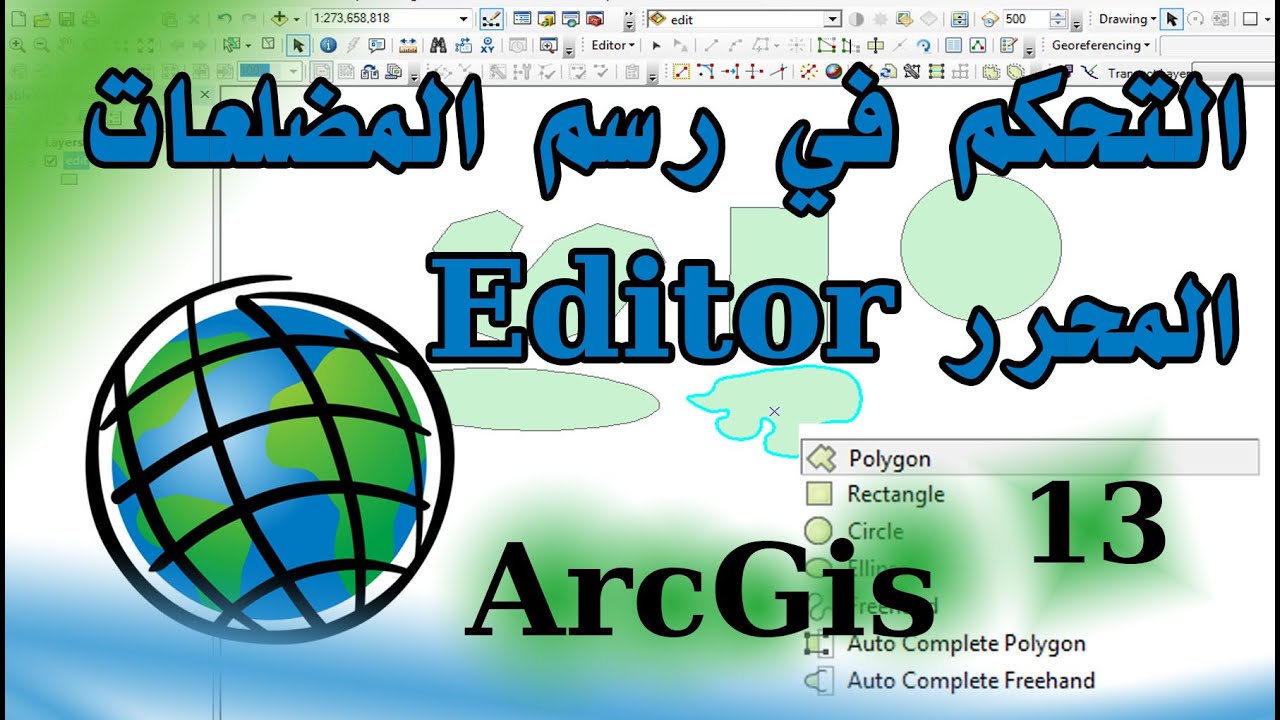Undo the last action
The width and height of the screenshot is (1280, 720).
224,19
